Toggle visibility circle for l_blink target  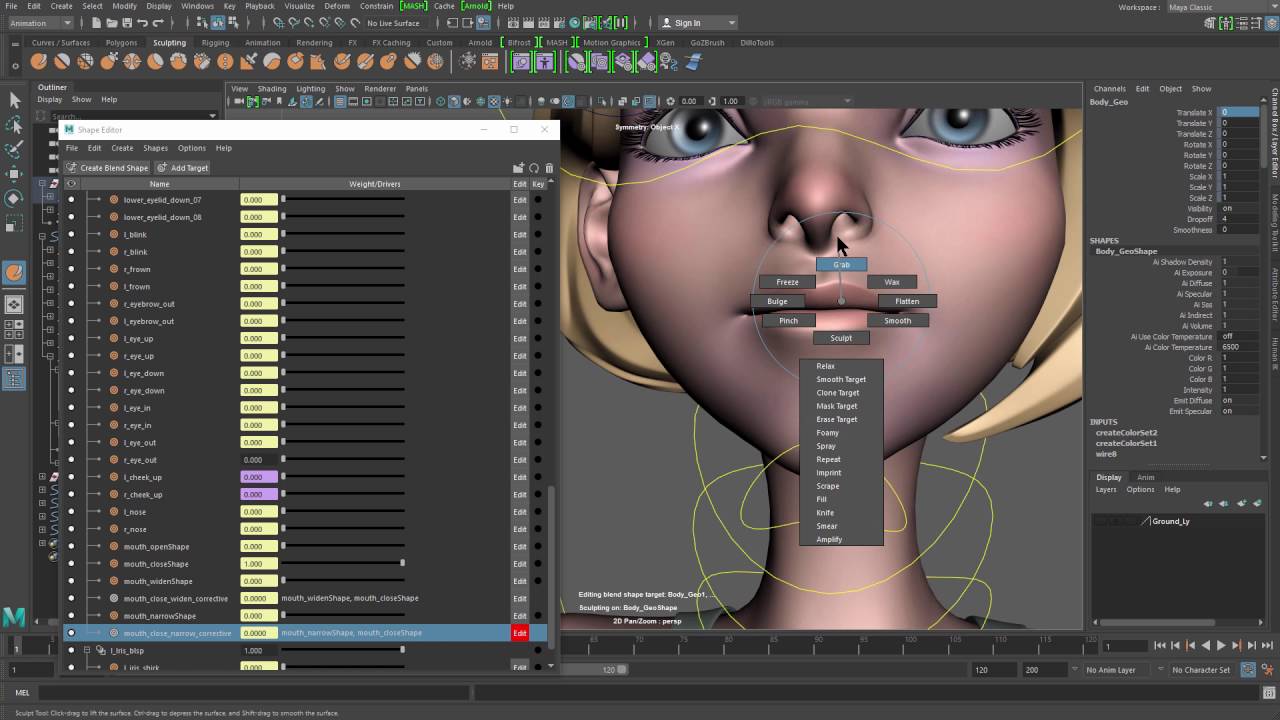pos(71,234)
